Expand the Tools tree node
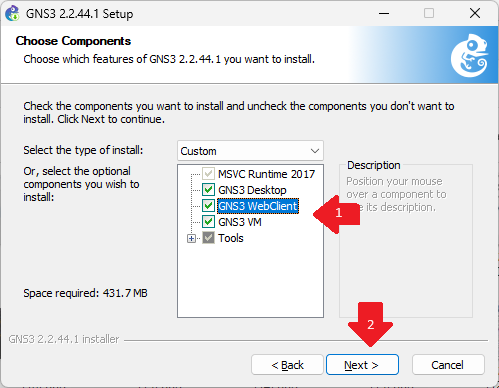The image size is (499, 388). [191, 238]
